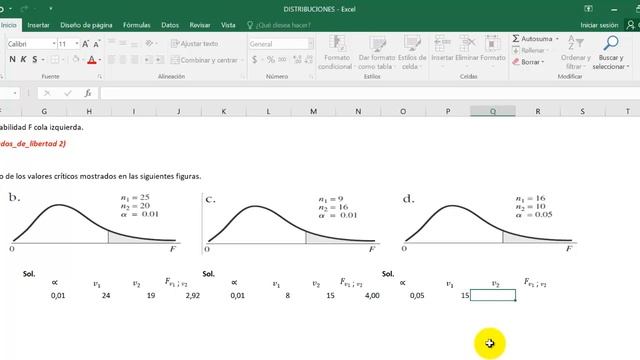This screenshot has width=640, height=360.
Task: Cancel formula entry X icon
Action: coord(47,93)
